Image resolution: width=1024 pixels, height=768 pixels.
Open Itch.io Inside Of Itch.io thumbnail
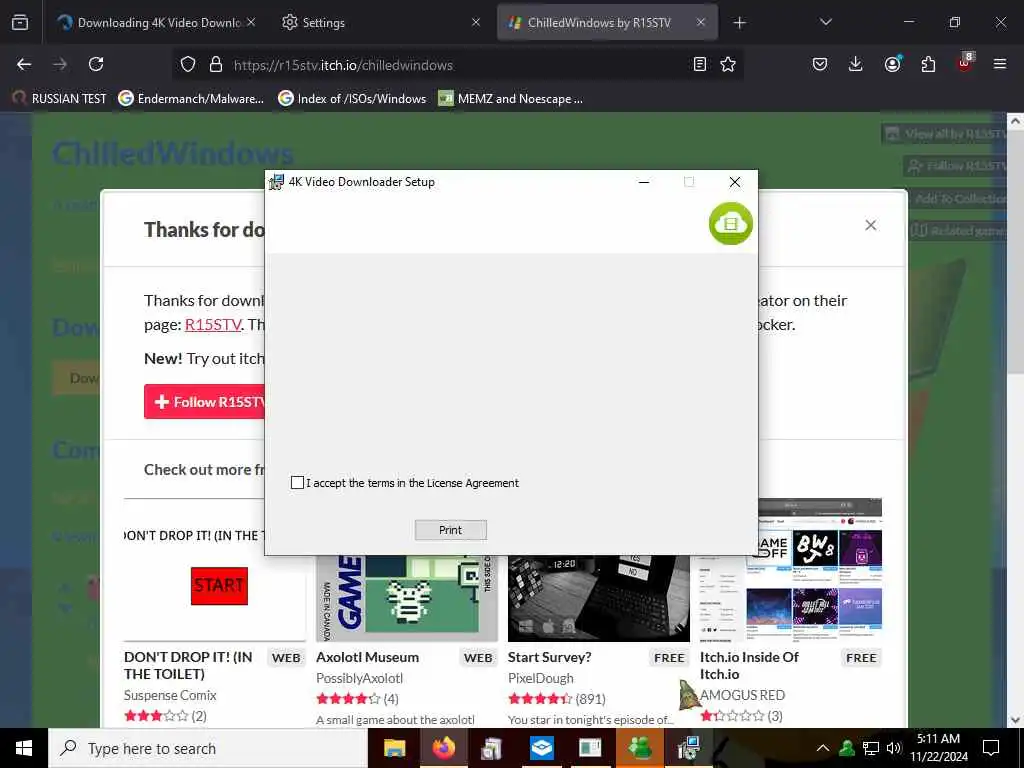(791, 570)
